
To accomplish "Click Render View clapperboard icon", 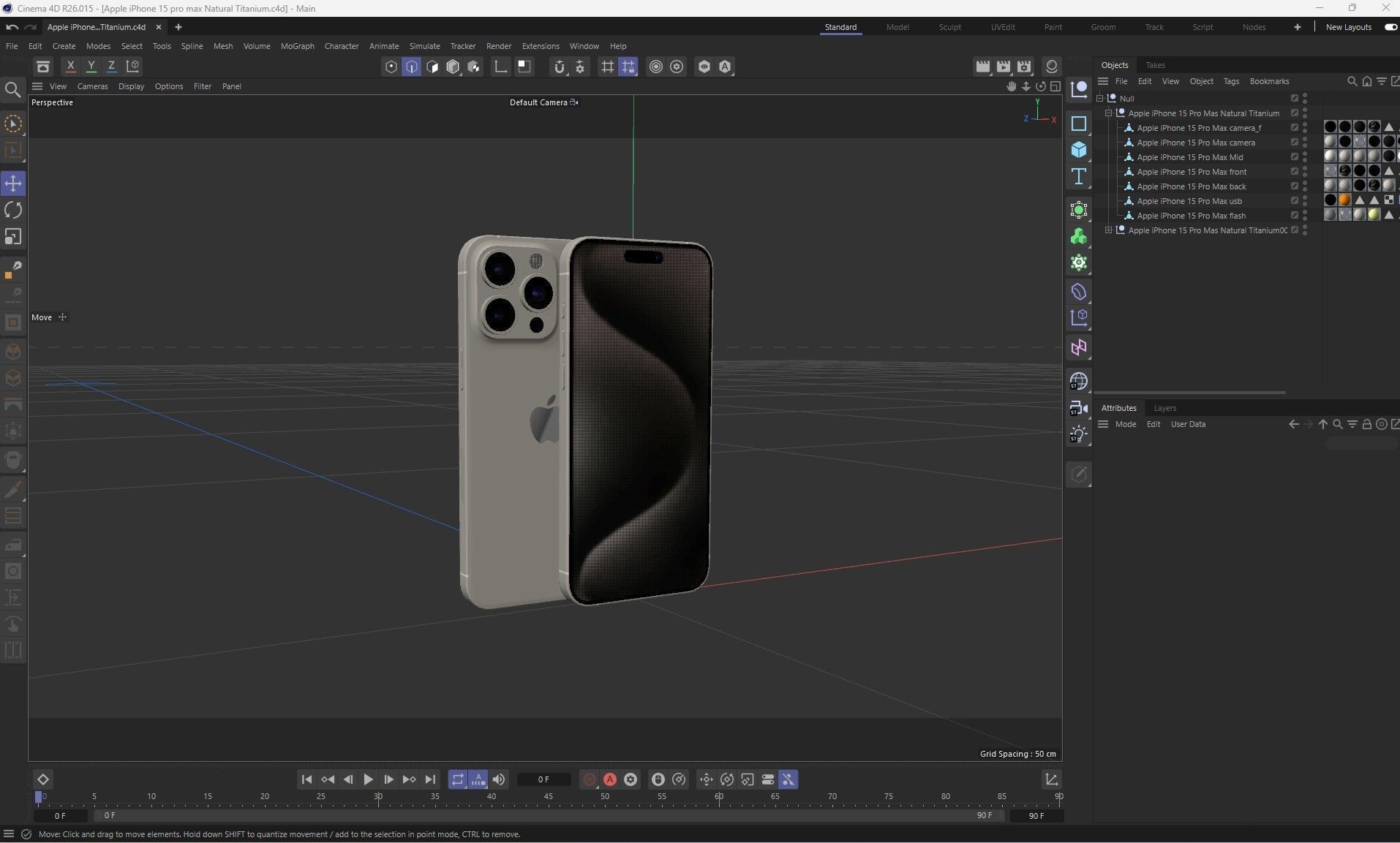I will (x=983, y=67).
